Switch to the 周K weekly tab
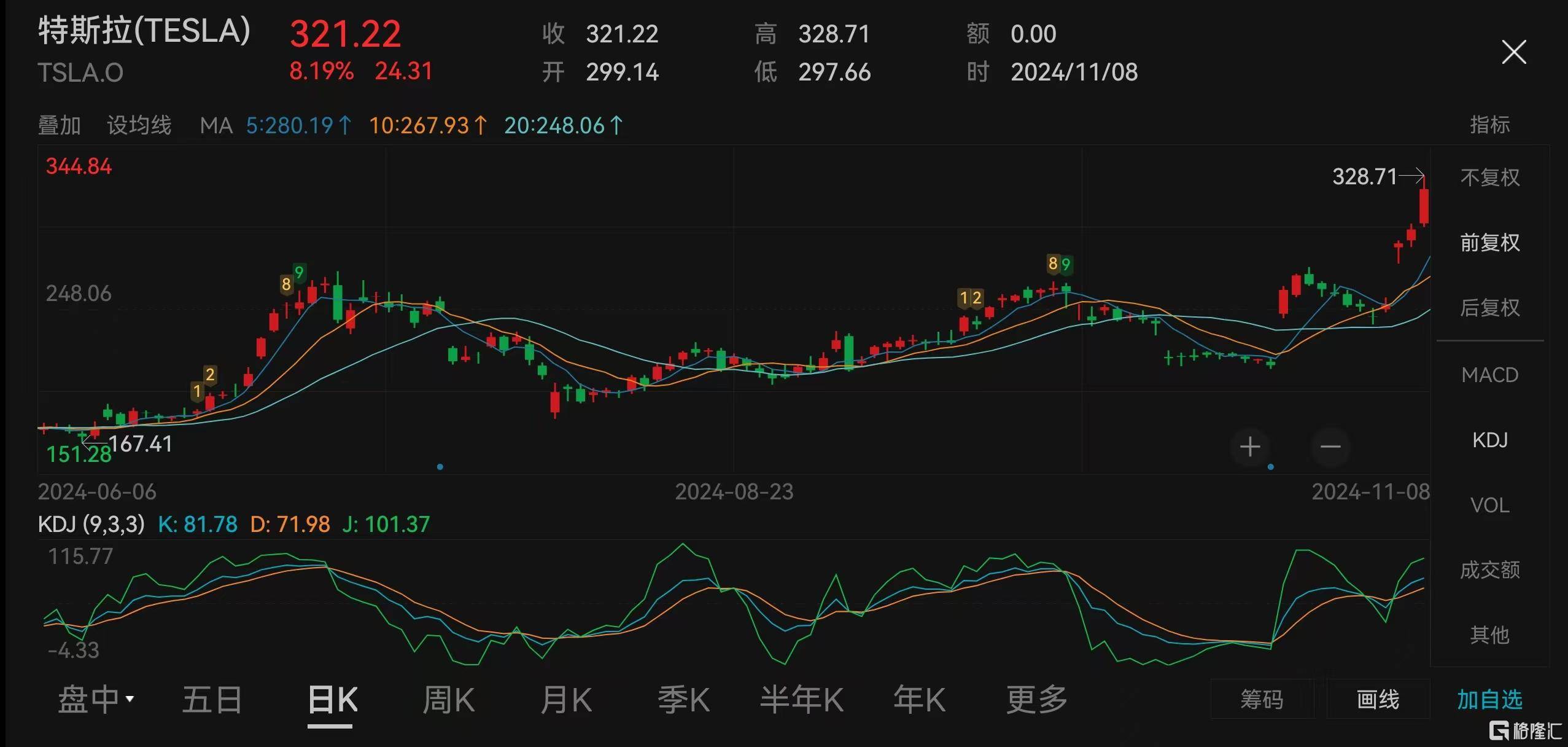Screen dimensions: 1568x747 tap(448, 699)
